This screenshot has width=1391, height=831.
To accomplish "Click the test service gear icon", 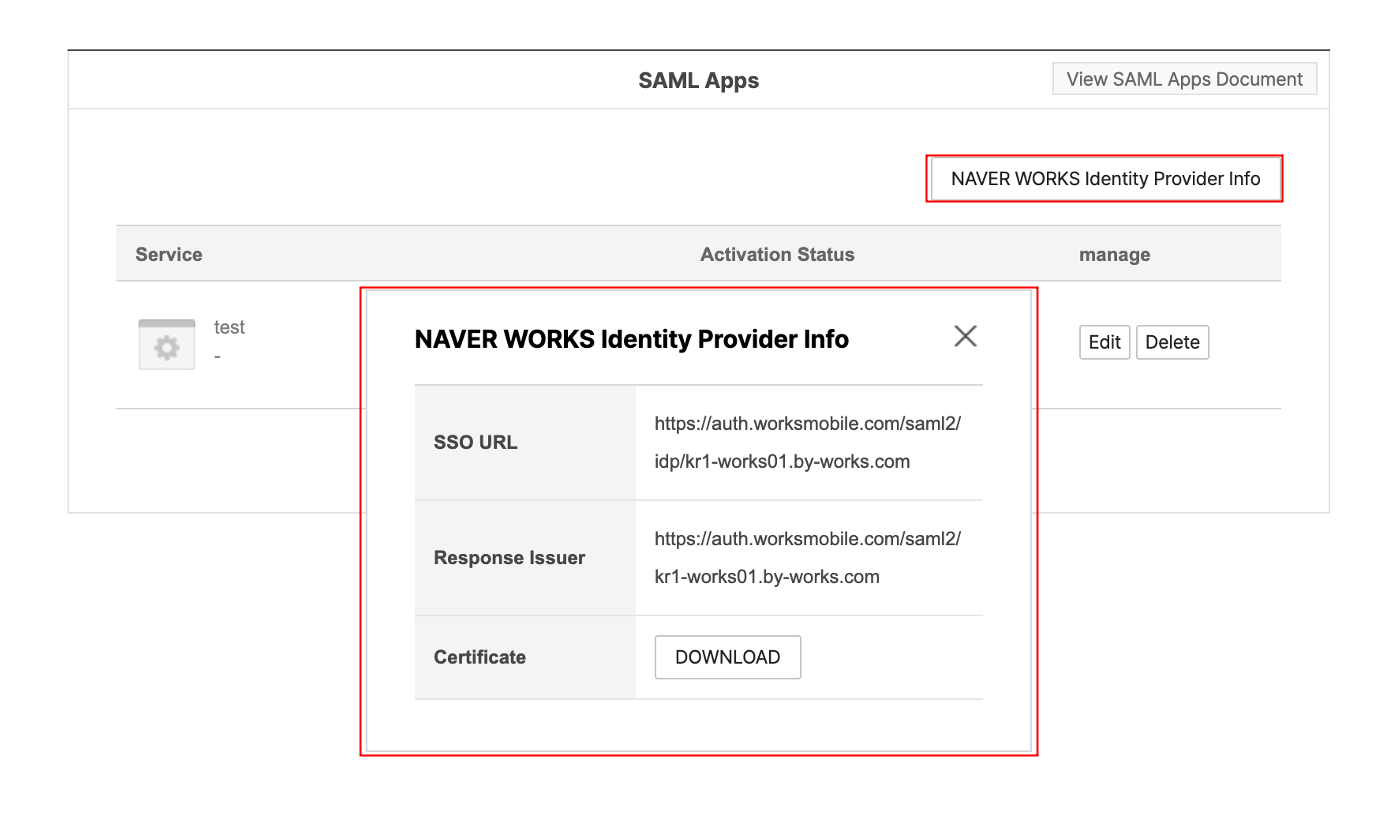I will (x=167, y=345).
